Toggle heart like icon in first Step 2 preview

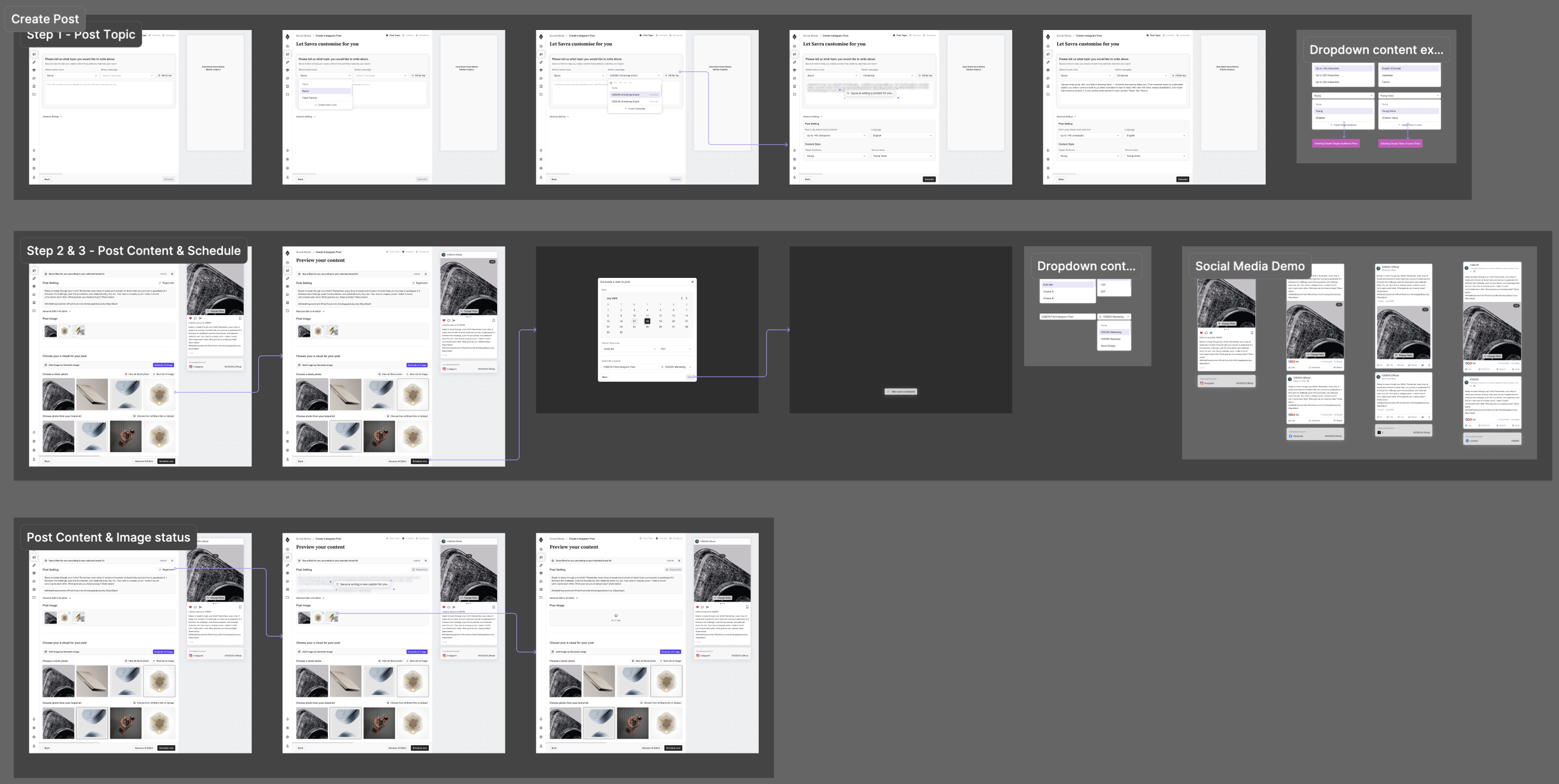coord(190,318)
